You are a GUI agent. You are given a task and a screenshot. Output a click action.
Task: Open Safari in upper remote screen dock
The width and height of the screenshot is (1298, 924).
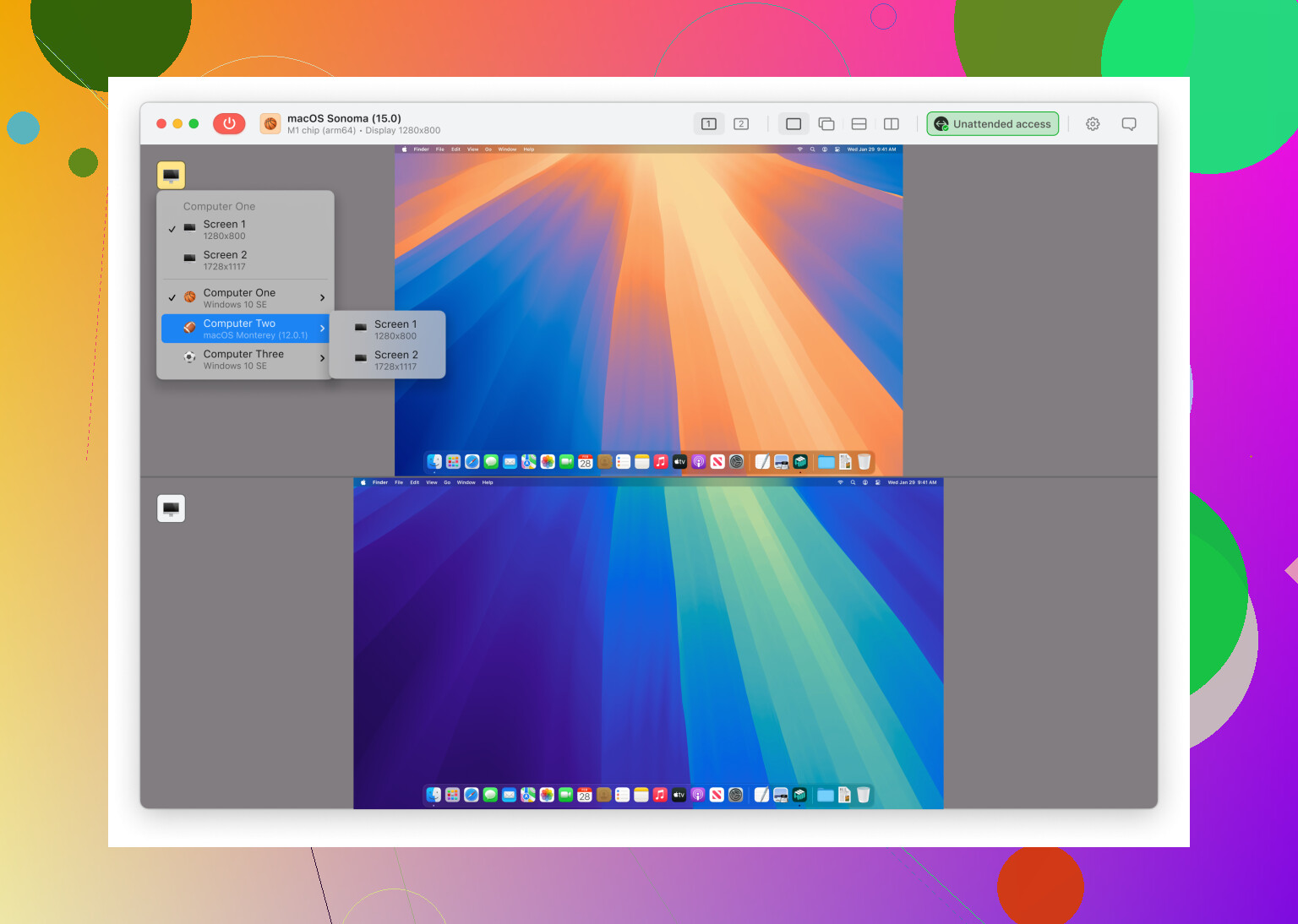tap(472, 461)
